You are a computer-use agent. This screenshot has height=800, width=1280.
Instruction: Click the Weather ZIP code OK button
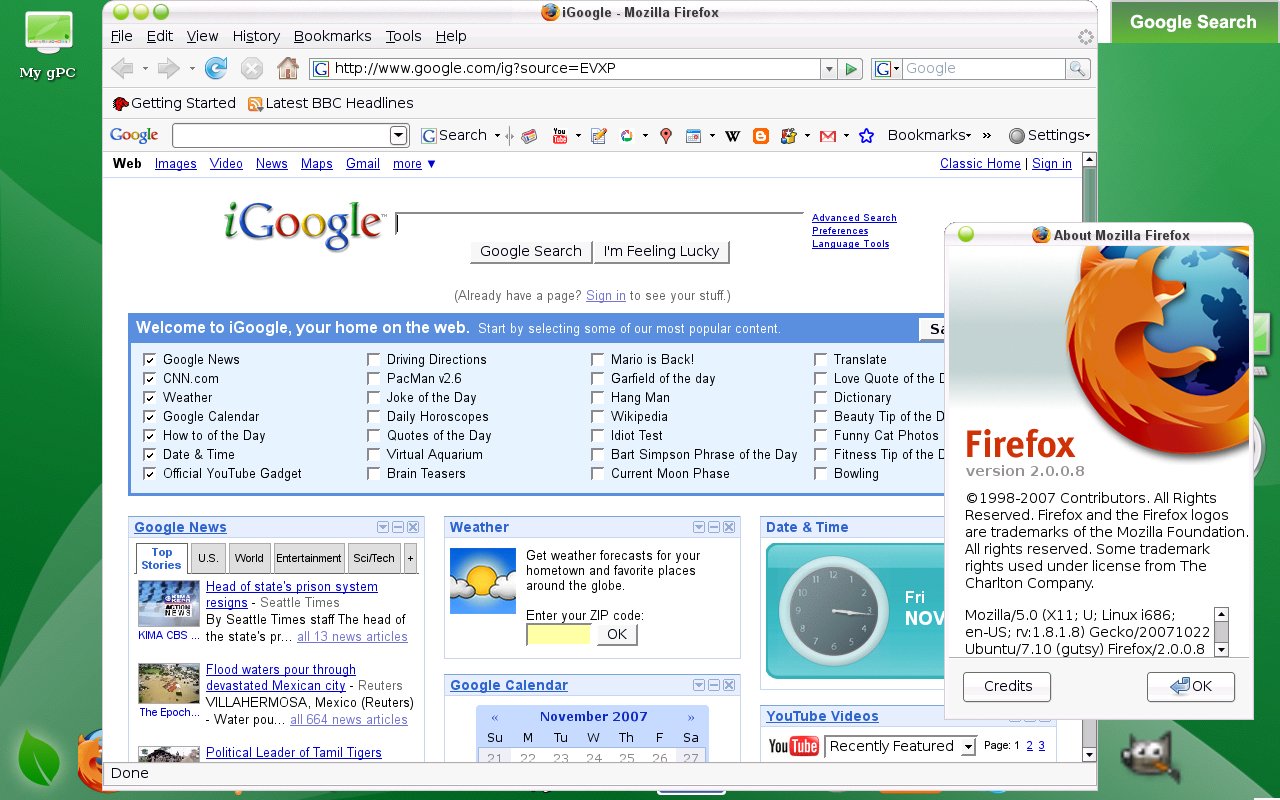(617, 634)
